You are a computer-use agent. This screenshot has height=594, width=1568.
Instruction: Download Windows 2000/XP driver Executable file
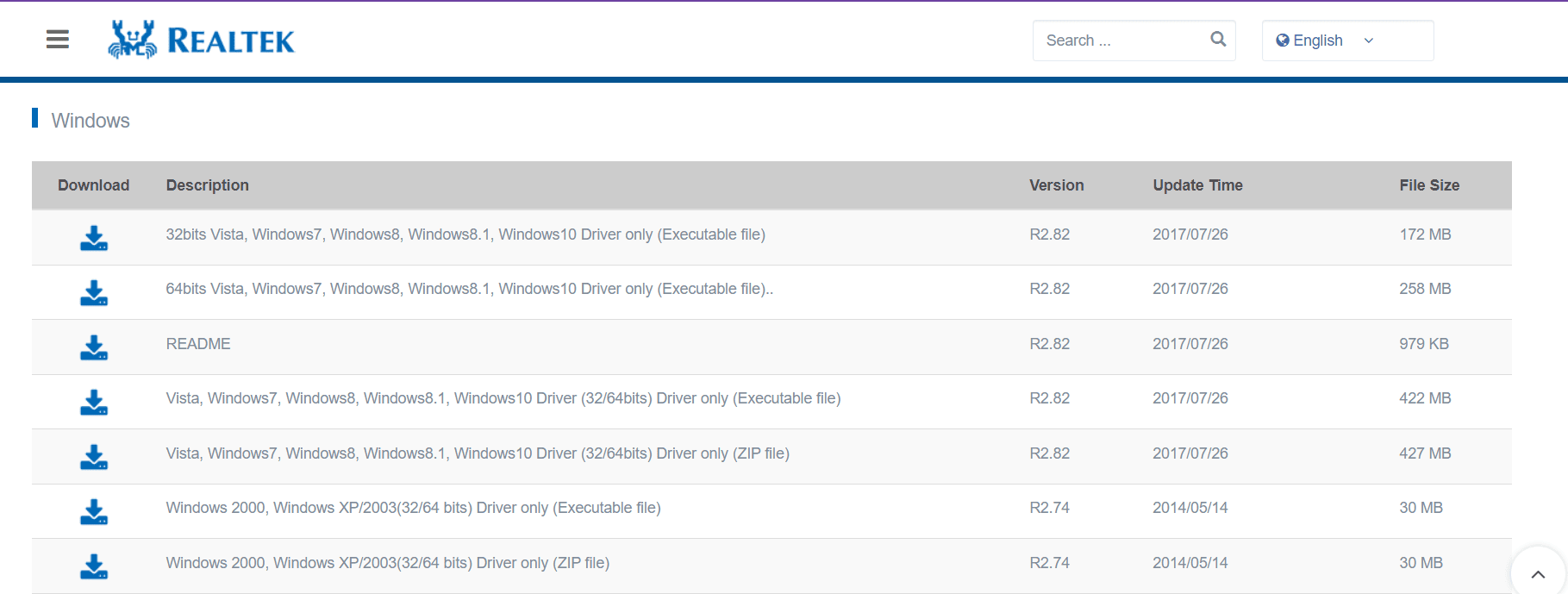click(x=94, y=511)
